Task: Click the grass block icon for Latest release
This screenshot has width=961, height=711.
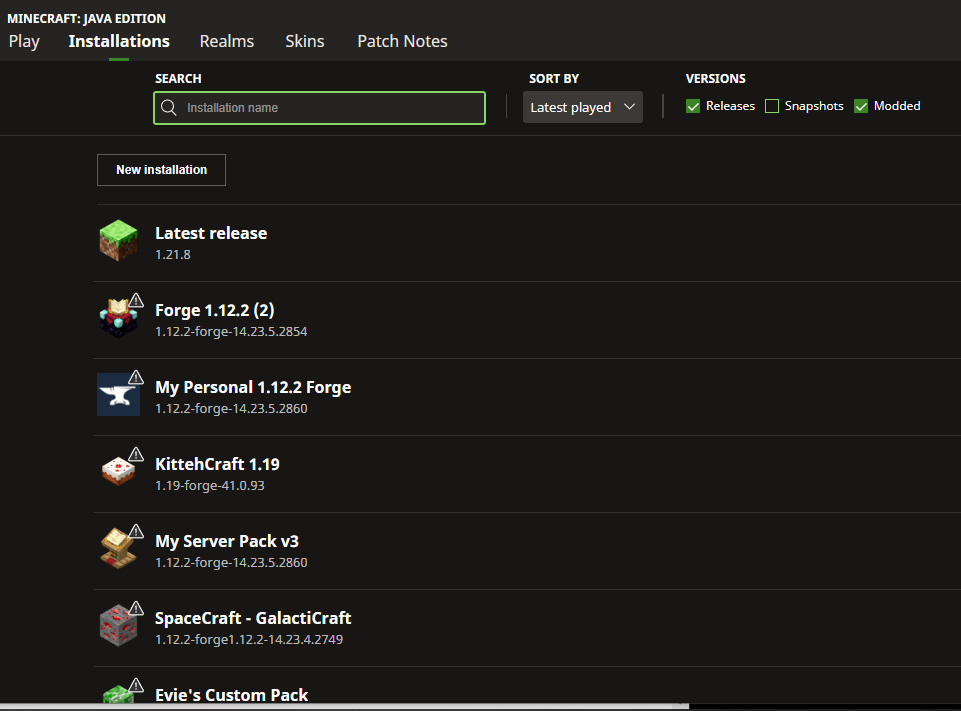Action: coord(118,241)
